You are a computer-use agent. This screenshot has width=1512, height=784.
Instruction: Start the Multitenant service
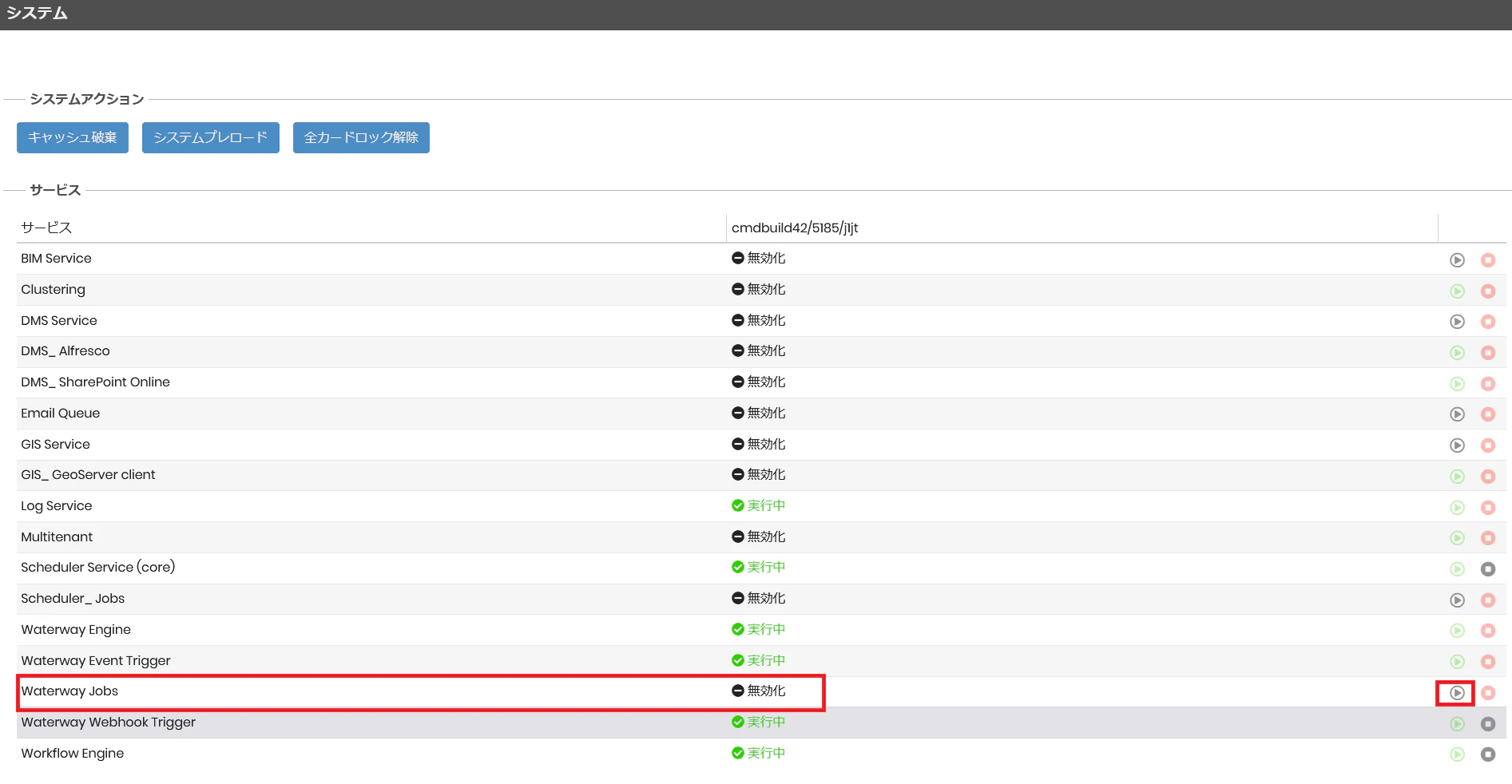[1457, 537]
